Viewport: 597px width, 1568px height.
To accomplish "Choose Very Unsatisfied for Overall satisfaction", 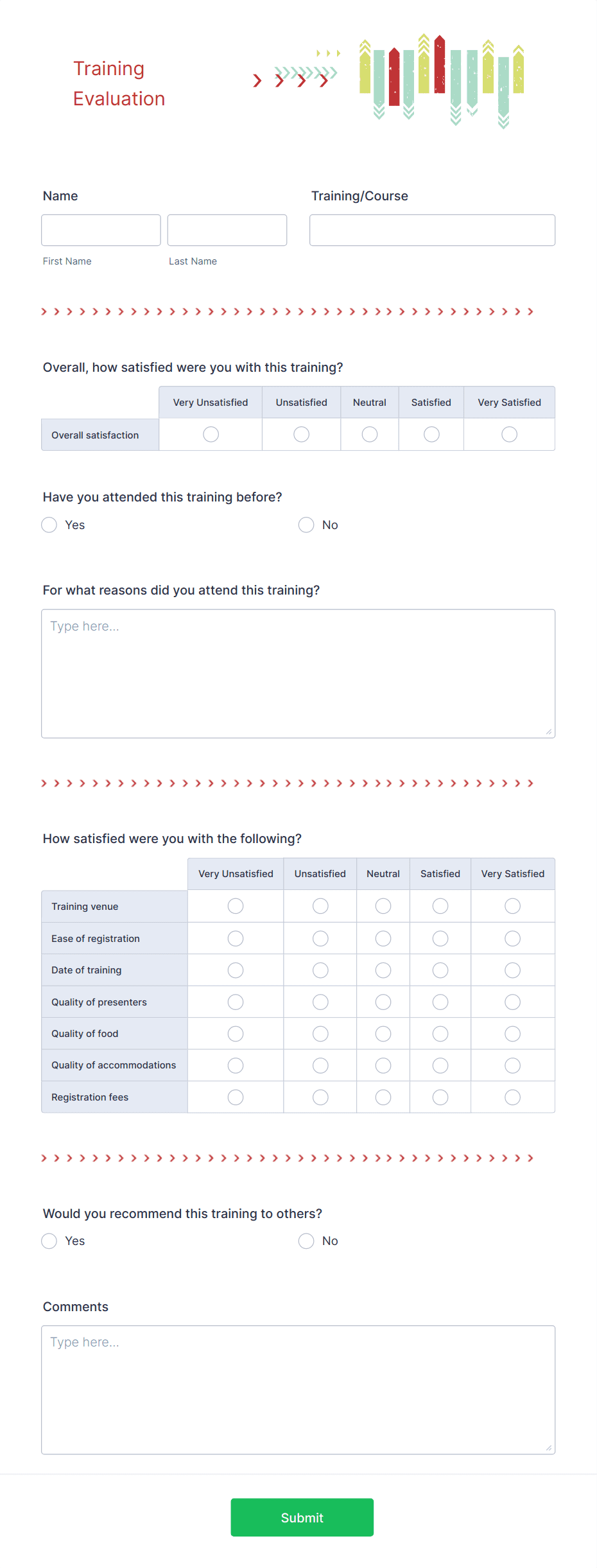I will tap(211, 435).
